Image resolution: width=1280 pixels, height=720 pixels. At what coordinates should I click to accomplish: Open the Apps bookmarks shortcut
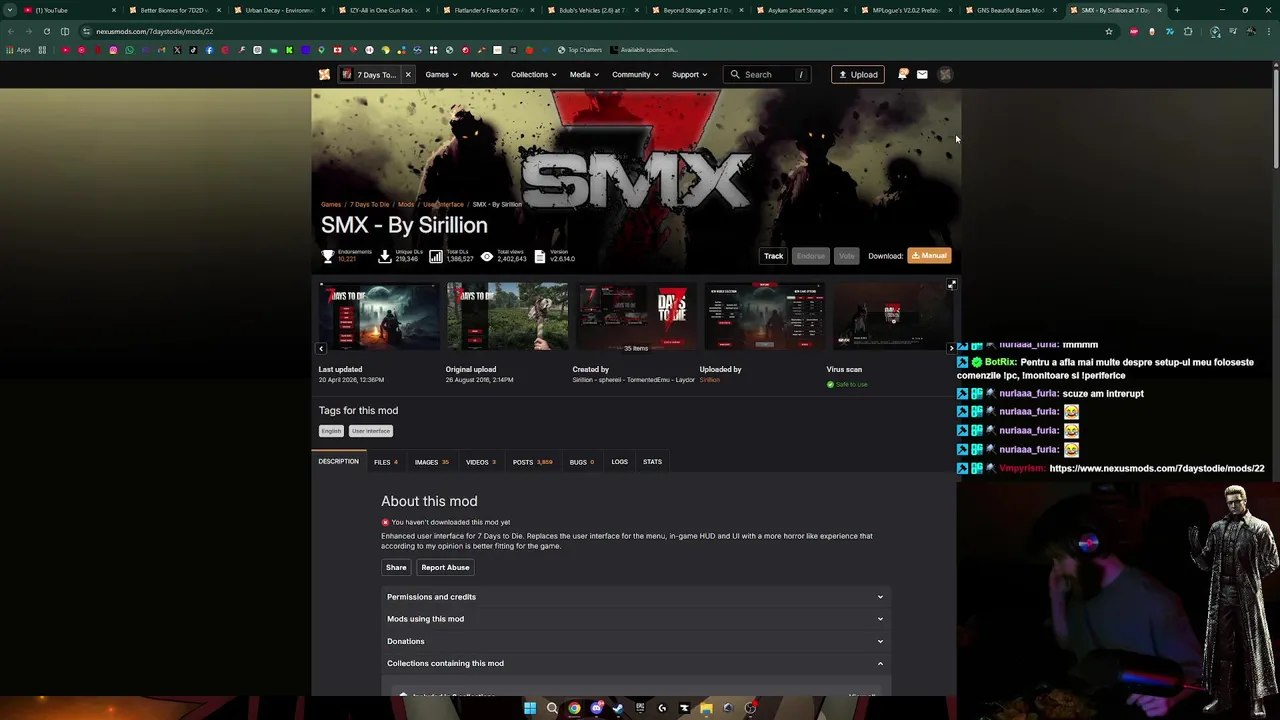coord(18,50)
